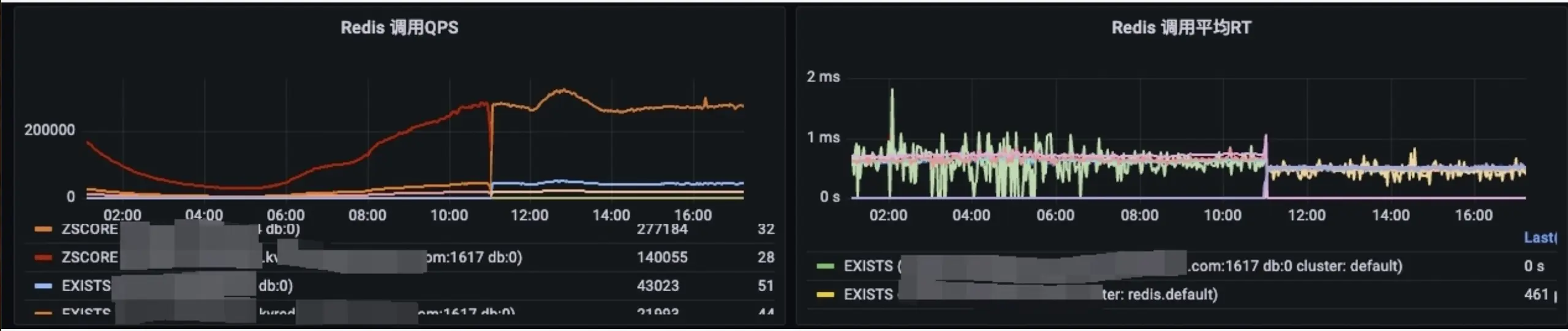Click the 43023 value in QPS legend
The image size is (1568, 331).
click(658, 286)
